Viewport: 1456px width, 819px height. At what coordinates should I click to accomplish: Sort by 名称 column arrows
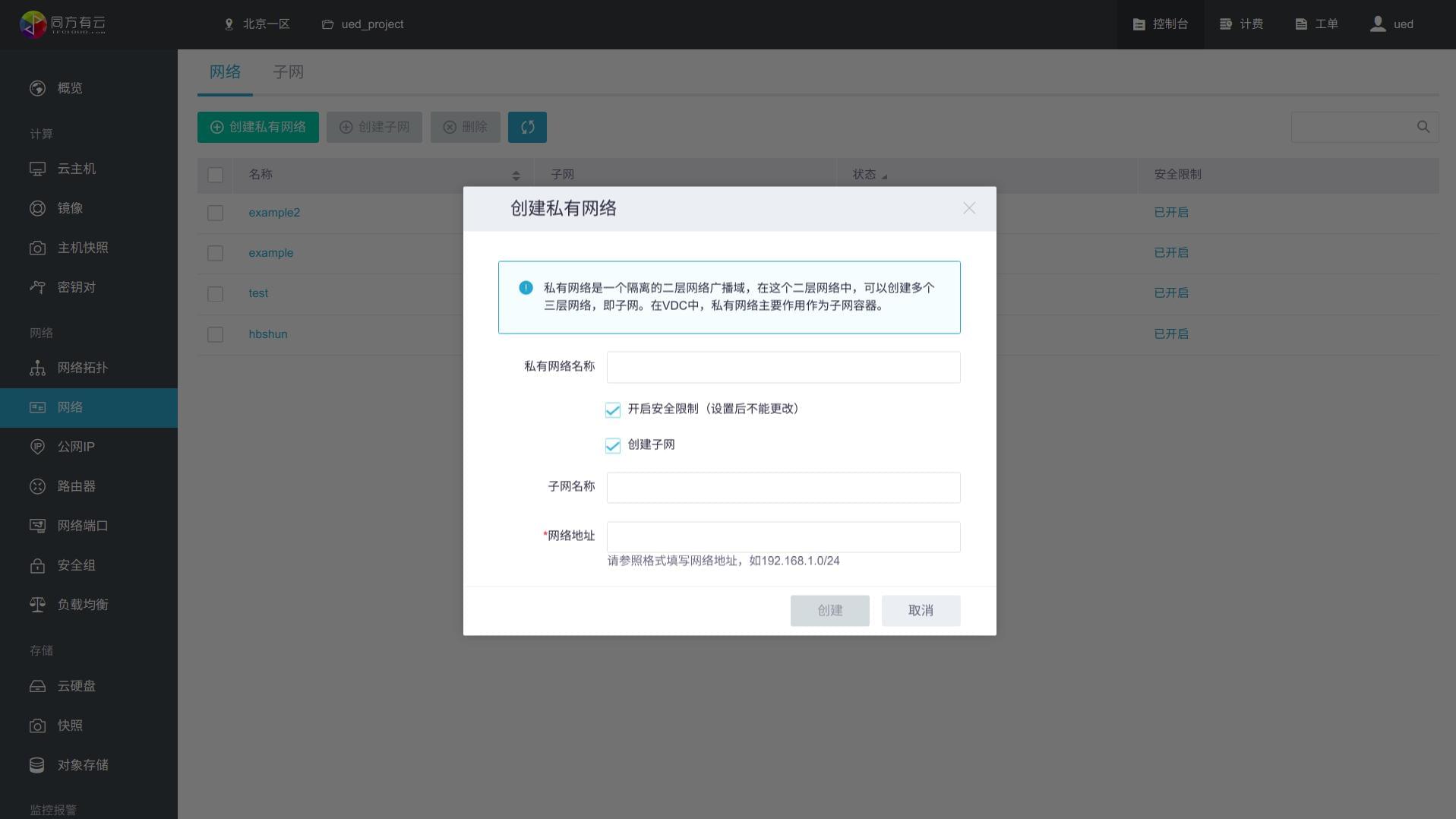(516, 175)
